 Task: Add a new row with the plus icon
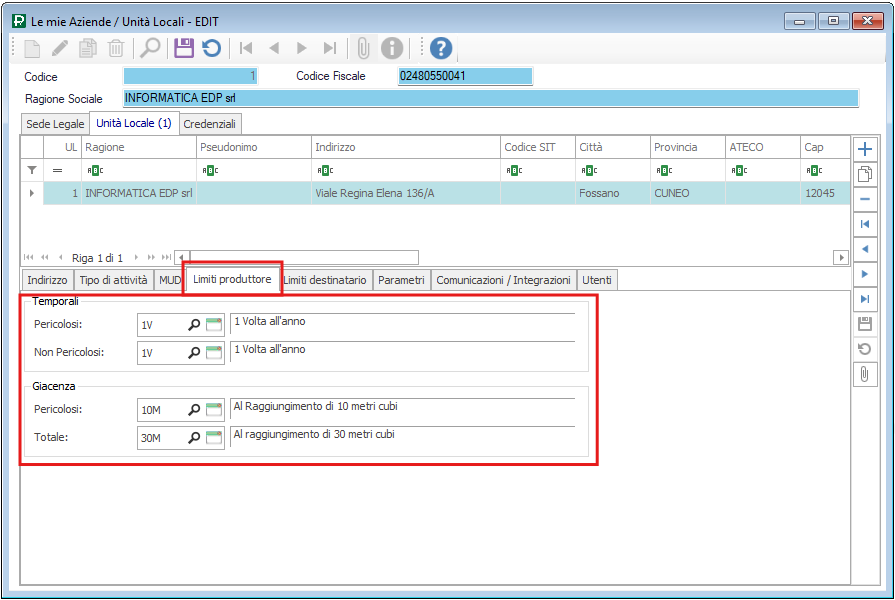tap(865, 148)
